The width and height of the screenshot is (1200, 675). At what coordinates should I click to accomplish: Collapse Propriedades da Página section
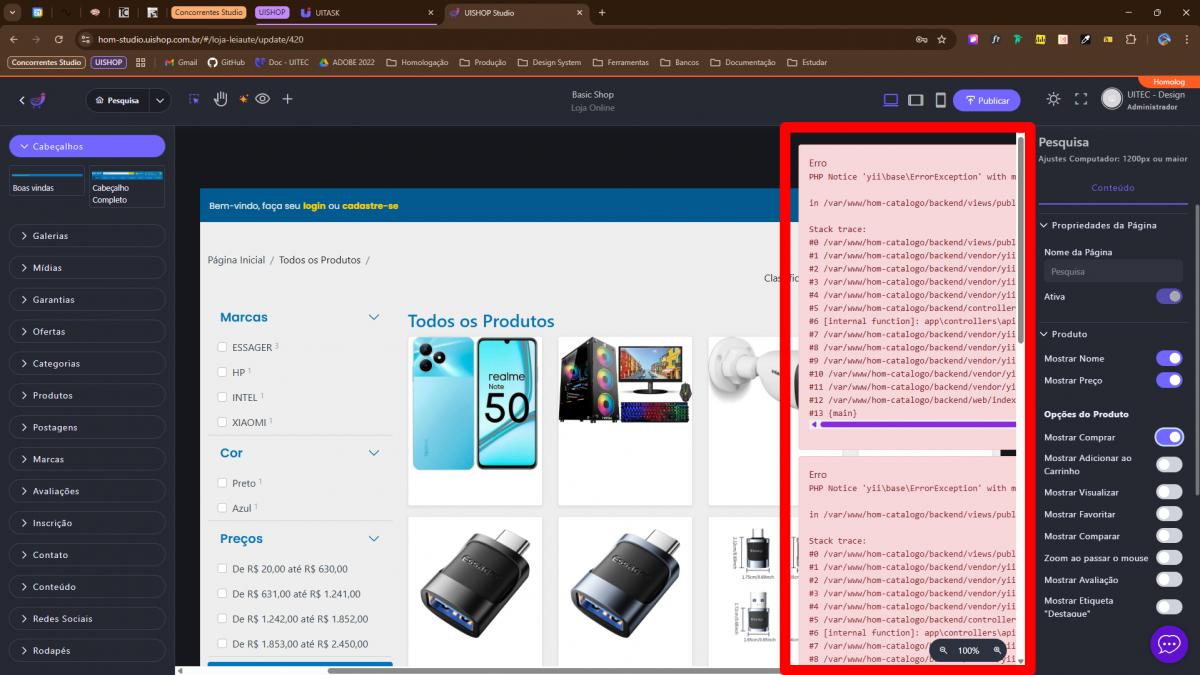[x=1044, y=225]
